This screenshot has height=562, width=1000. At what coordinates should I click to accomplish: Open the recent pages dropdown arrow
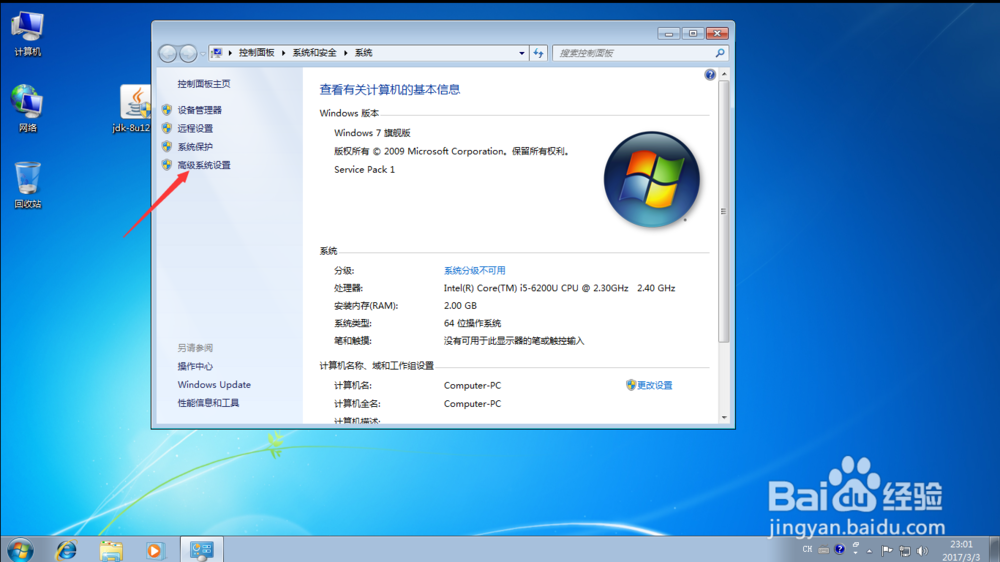click(203, 54)
